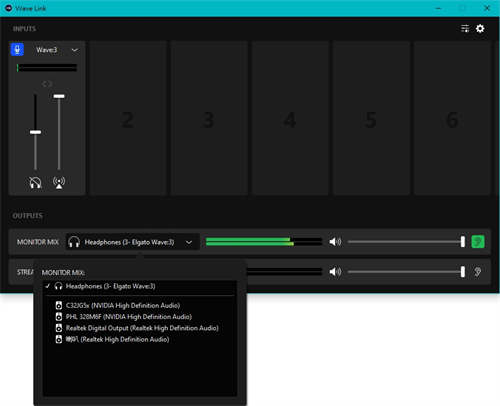Screen dimensions: 500x406
Task: Toggle Wave:3 stream mix broadcast icon
Action: click(x=59, y=182)
